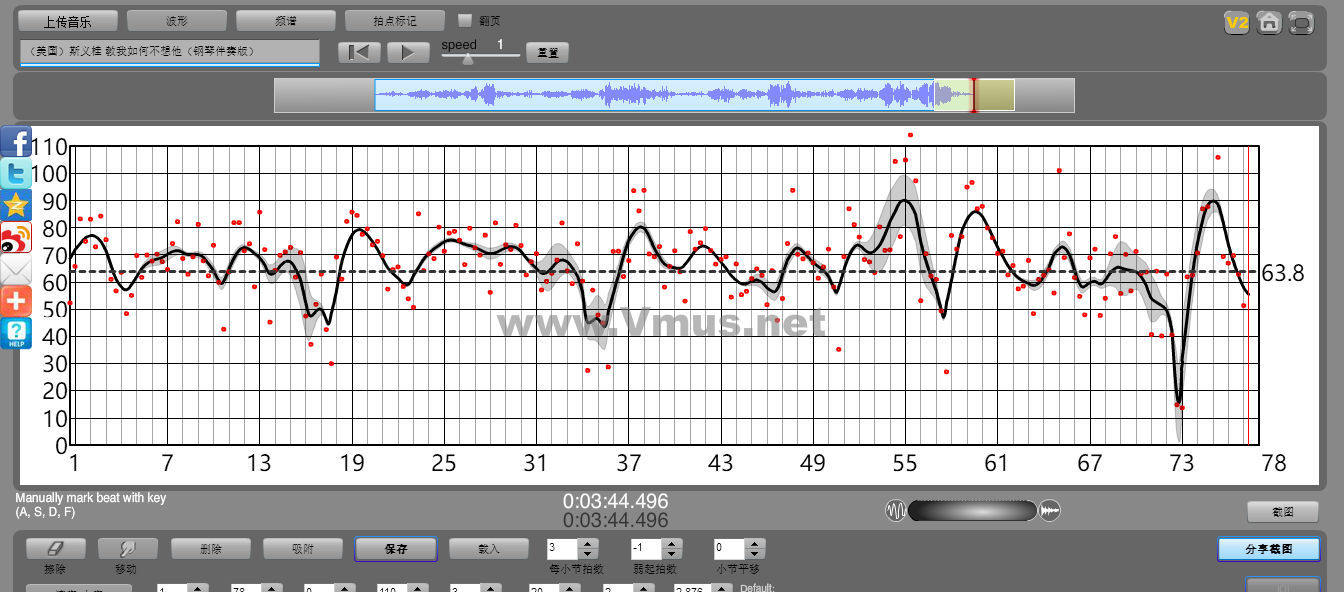Viewport: 1344px width, 592px height.
Task: Click the Facebook share icon
Action: click(x=17, y=142)
